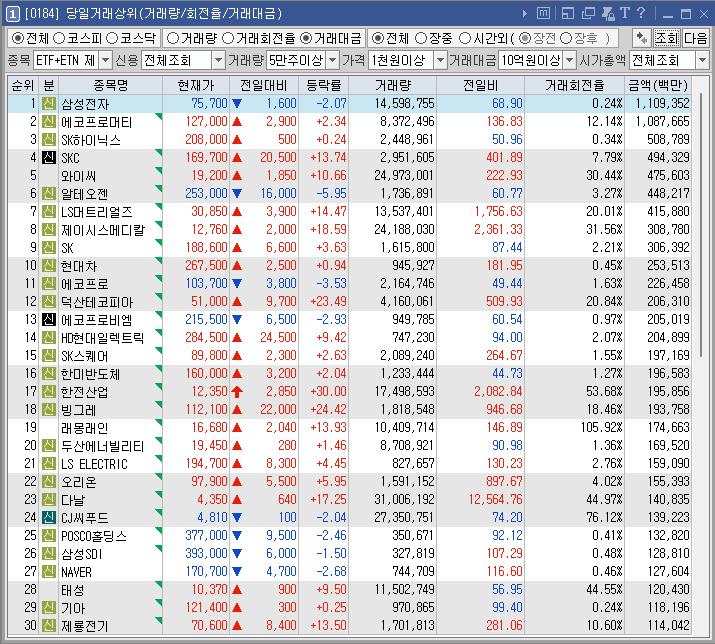Click the 신 badge on the 알테오젠 row

[x=49, y=193]
